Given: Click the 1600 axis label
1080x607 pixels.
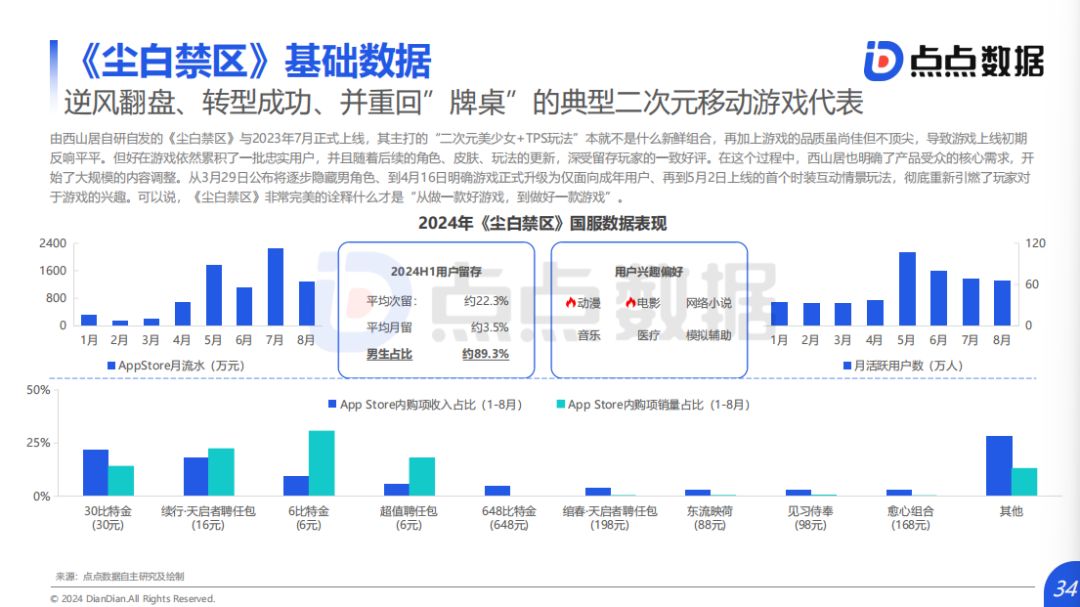Looking at the screenshot, I should 53,271.
